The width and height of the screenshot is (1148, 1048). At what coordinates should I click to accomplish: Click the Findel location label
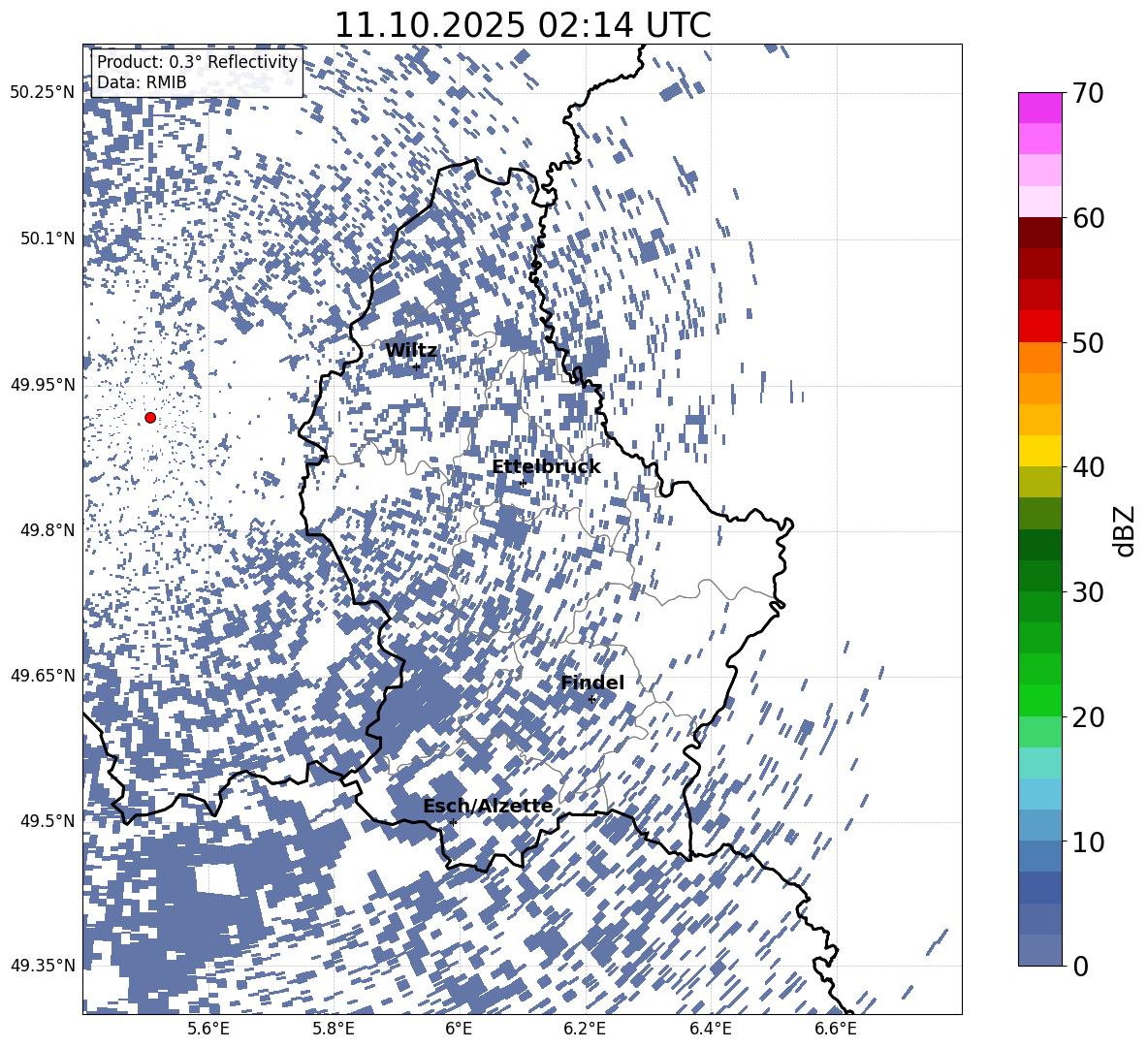592,683
